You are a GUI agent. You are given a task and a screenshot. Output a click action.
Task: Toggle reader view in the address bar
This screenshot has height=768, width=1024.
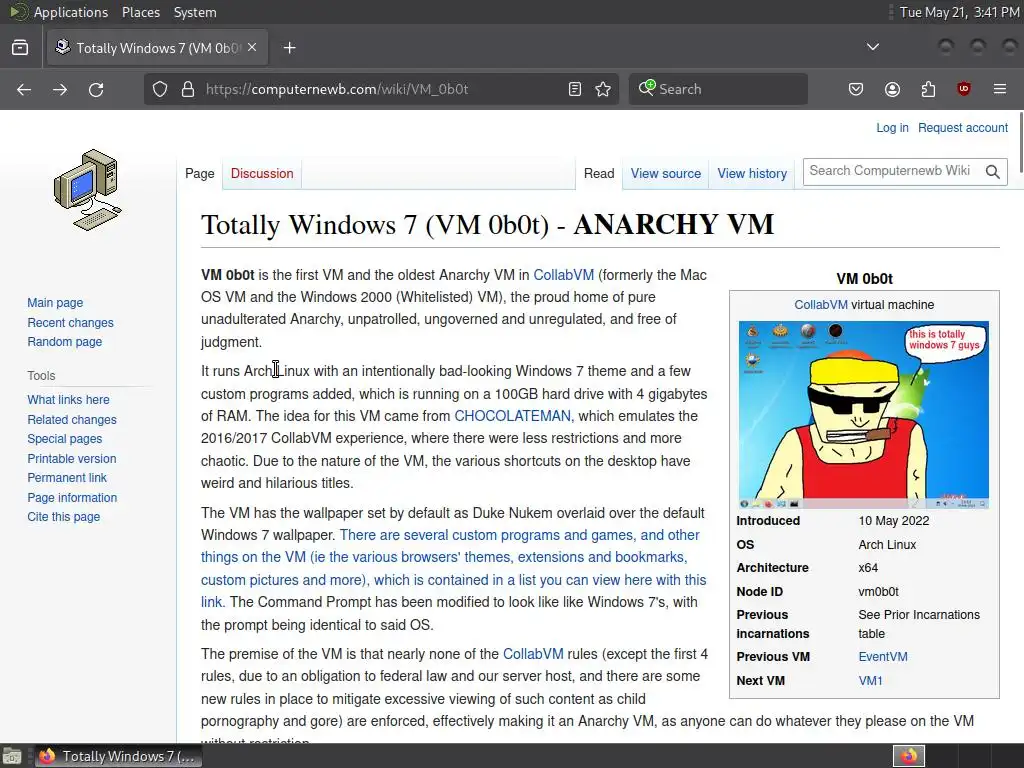point(575,89)
